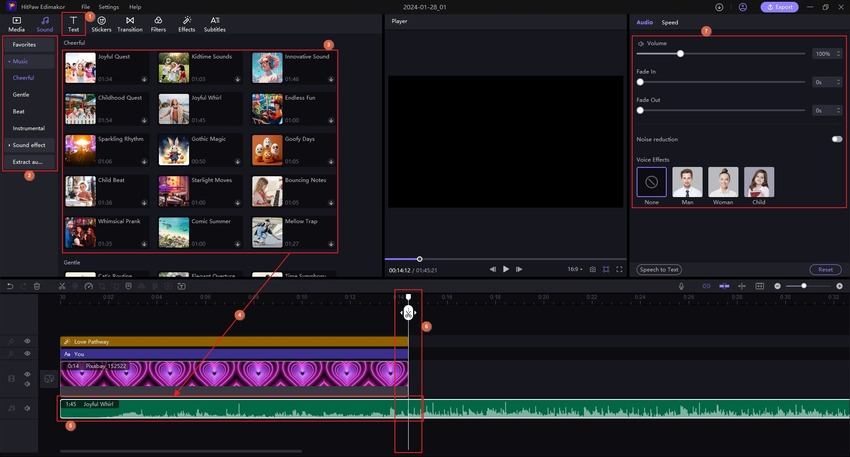Switch to the Speed tab

(669, 22)
